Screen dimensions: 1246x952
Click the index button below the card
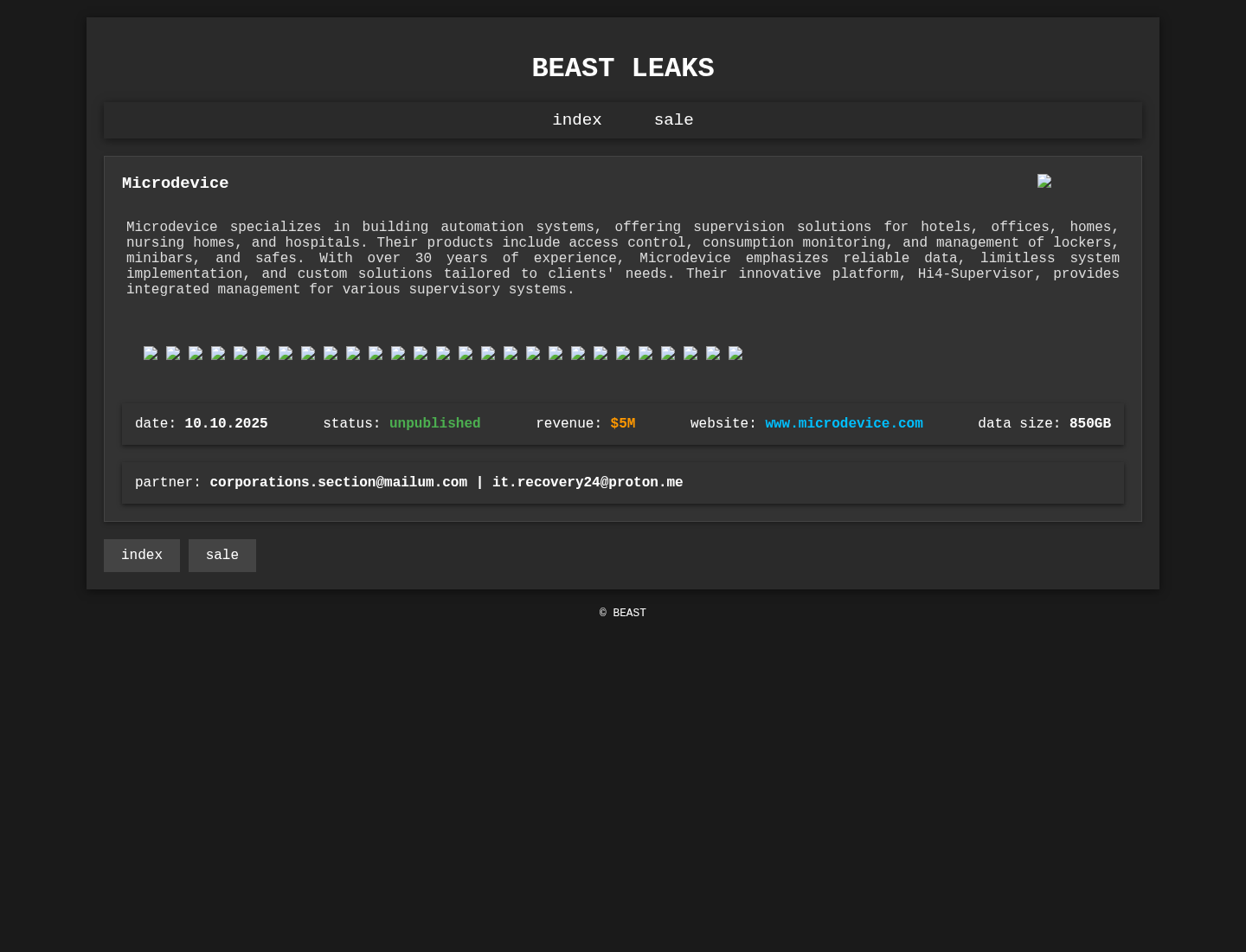click(x=142, y=556)
